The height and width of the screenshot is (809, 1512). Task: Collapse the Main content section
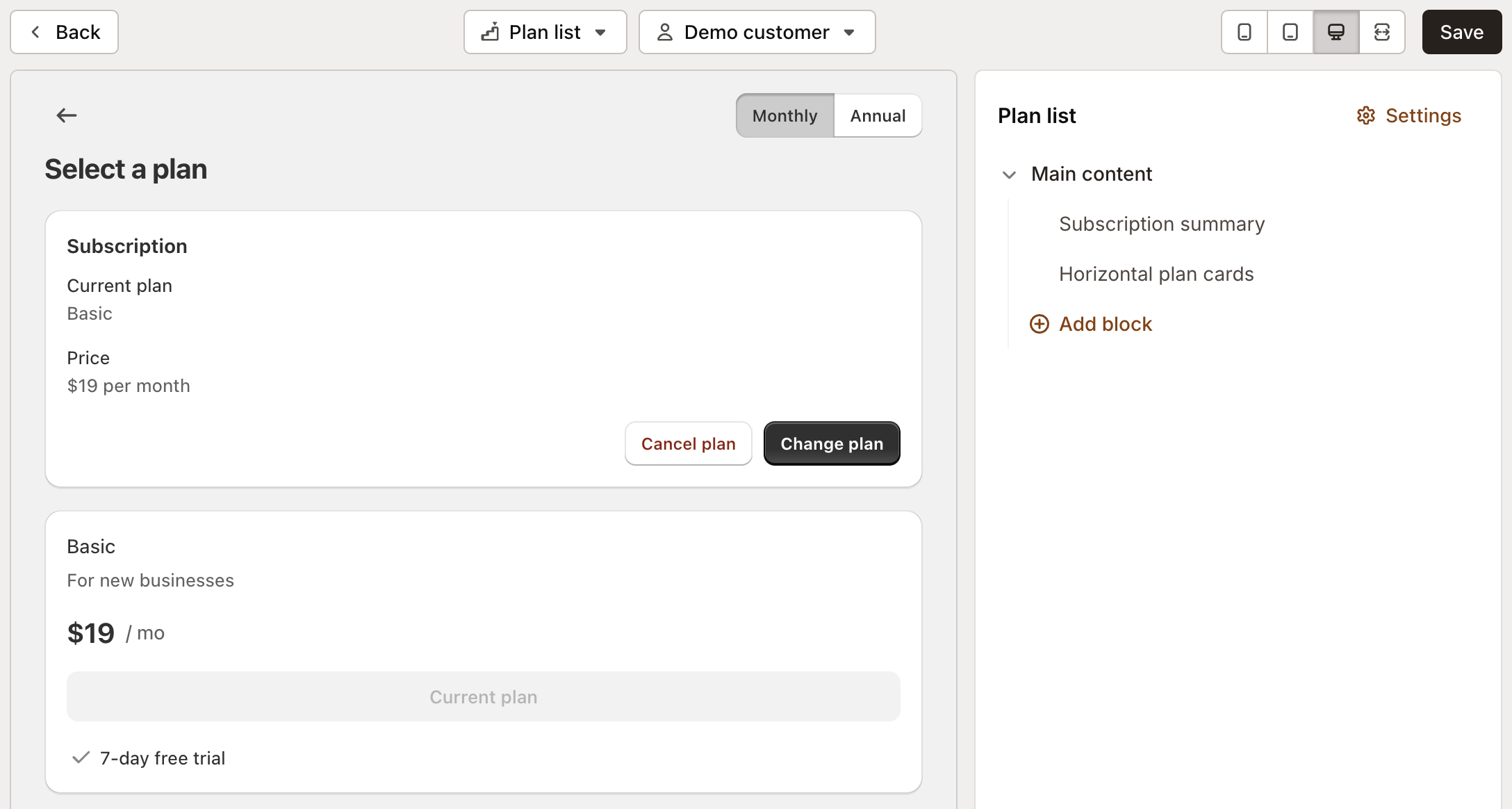tap(1010, 174)
